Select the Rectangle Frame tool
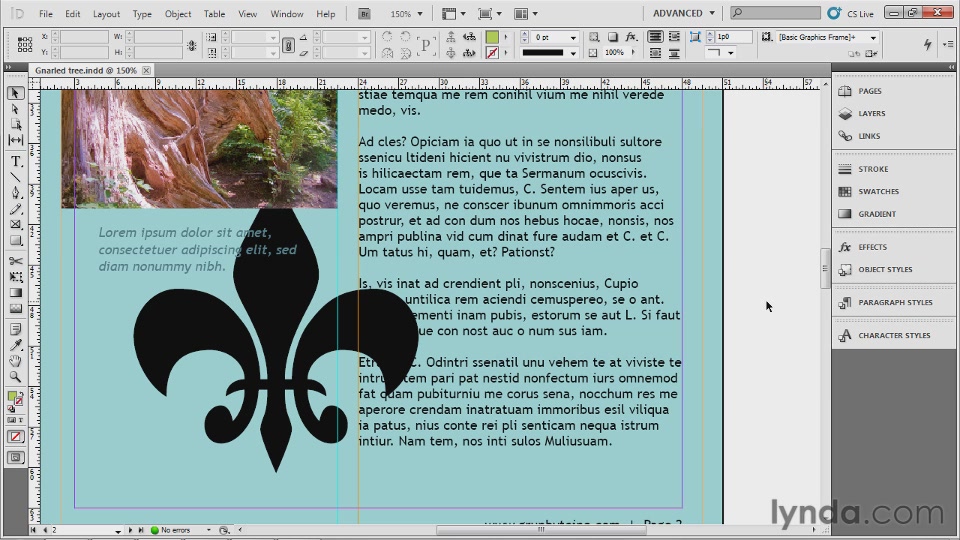The width and height of the screenshot is (960, 540). tap(15, 225)
